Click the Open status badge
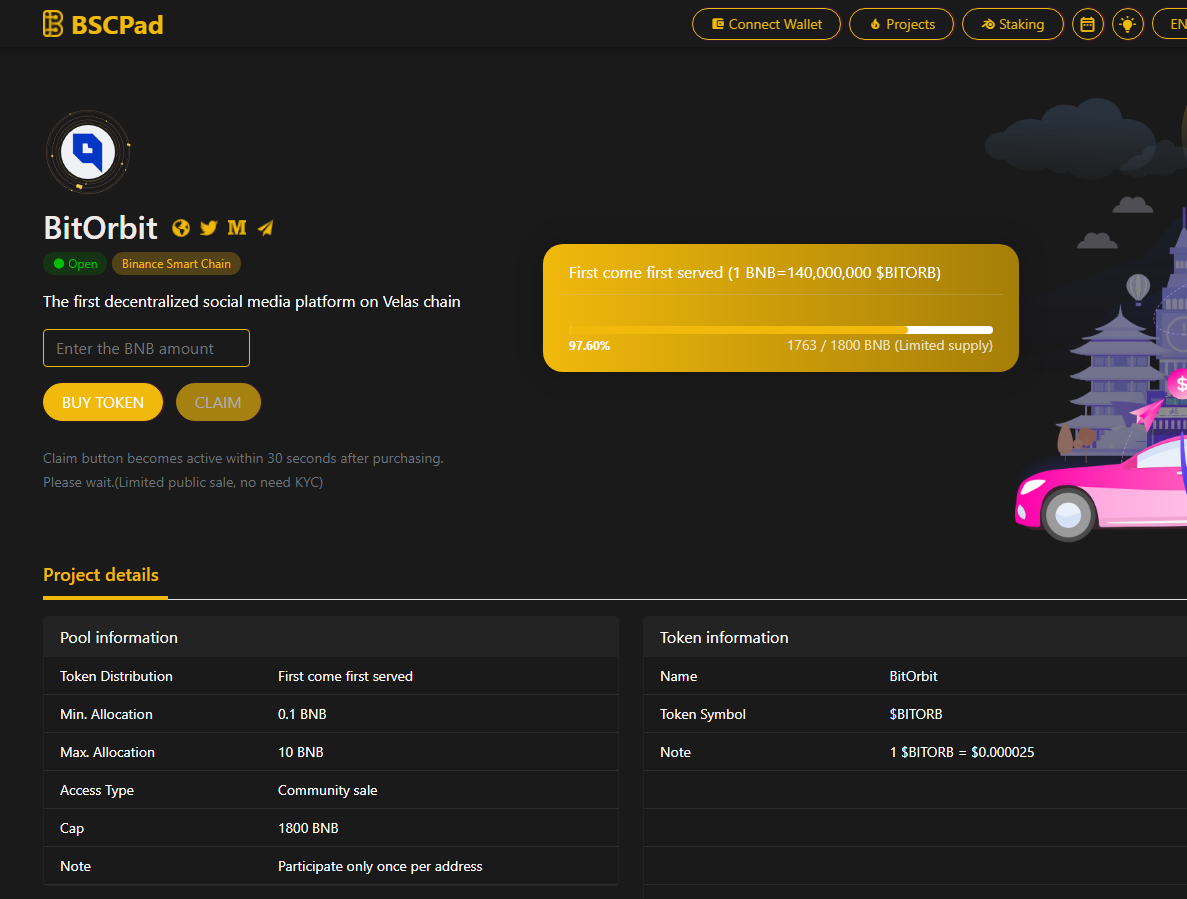This screenshot has width=1187, height=899. click(75, 263)
